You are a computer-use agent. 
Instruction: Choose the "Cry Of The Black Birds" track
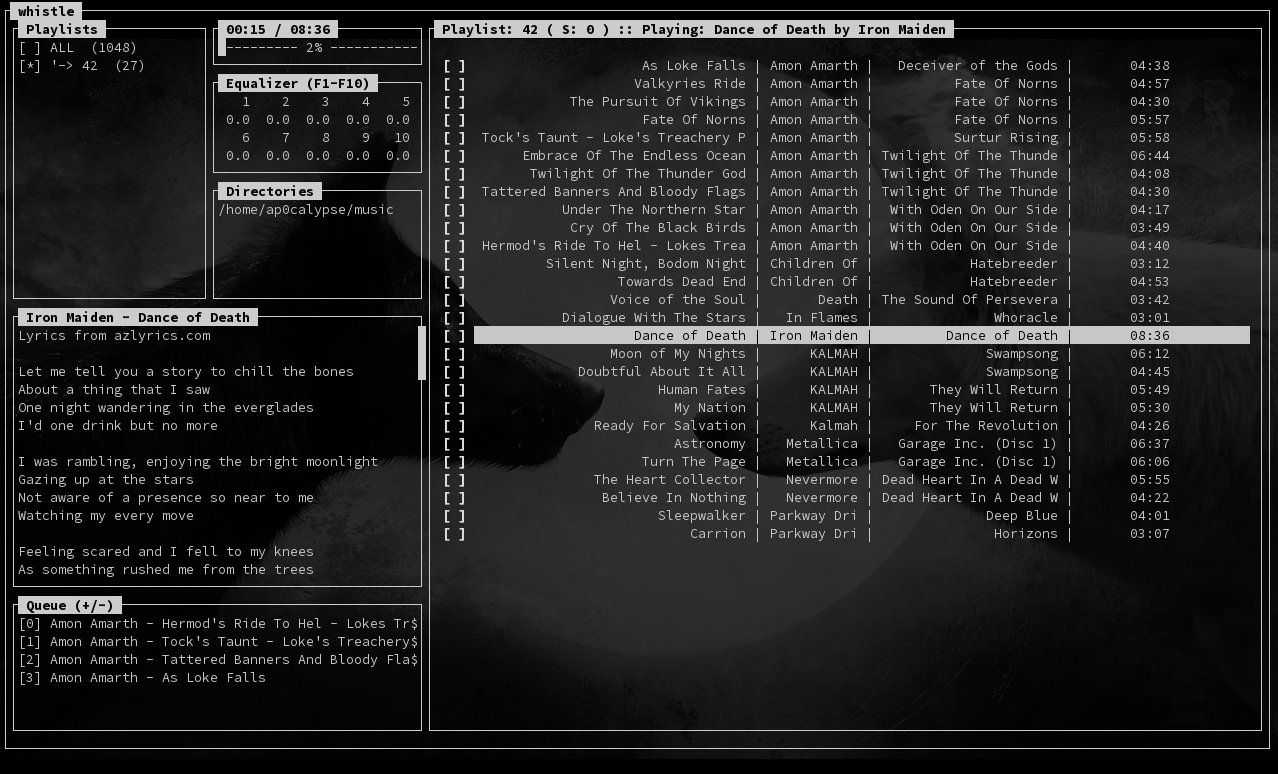coord(658,228)
